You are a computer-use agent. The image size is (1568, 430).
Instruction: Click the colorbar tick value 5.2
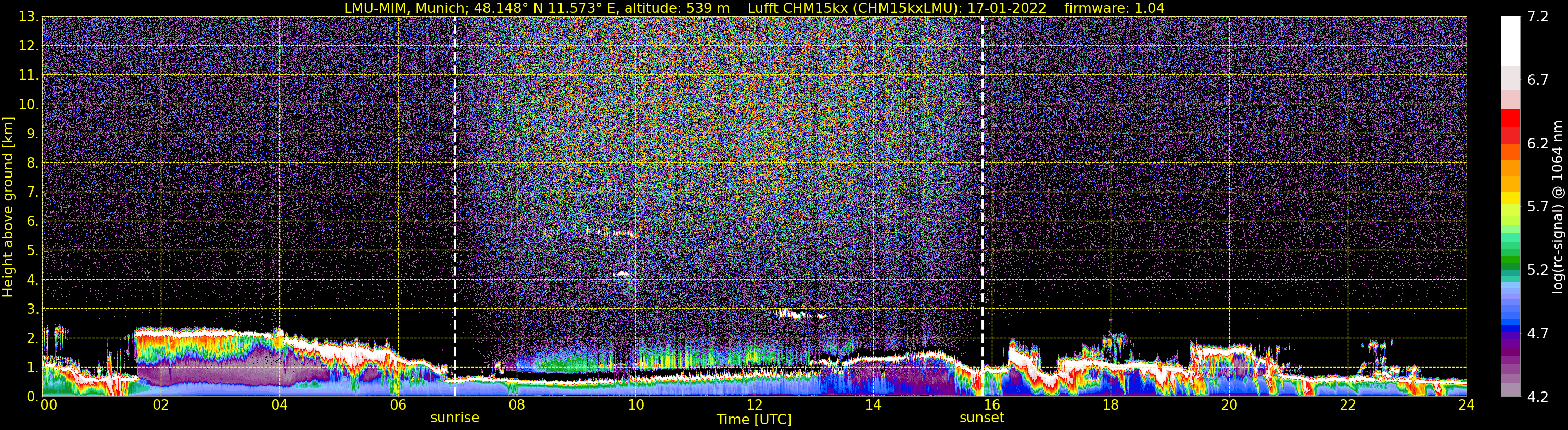(x=1538, y=270)
